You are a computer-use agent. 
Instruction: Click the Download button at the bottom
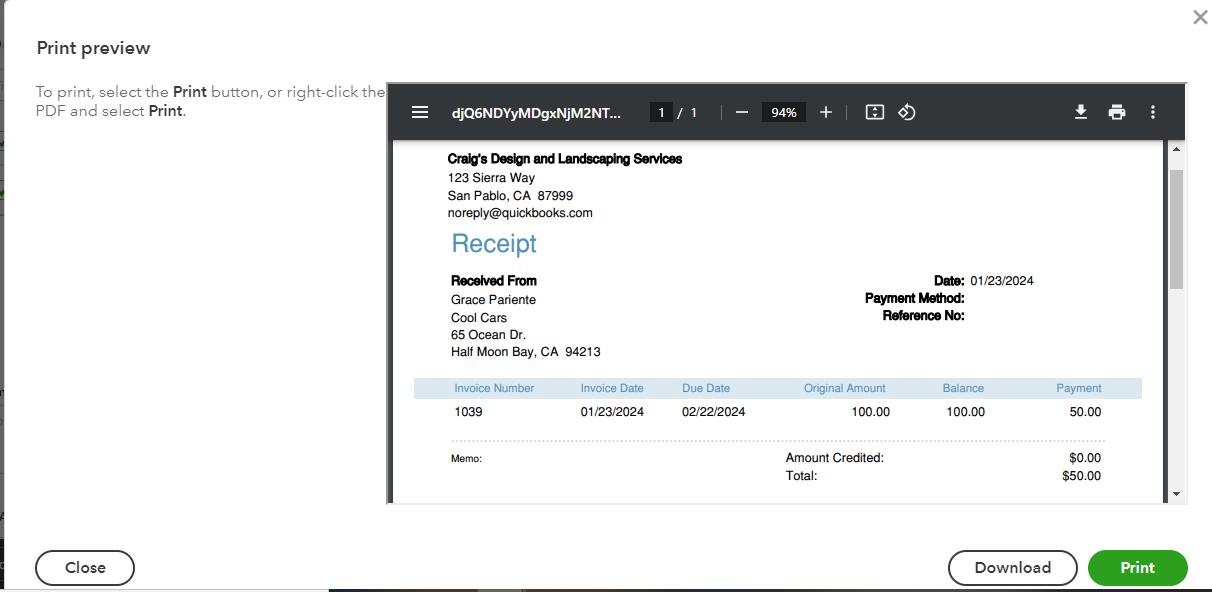point(1012,567)
